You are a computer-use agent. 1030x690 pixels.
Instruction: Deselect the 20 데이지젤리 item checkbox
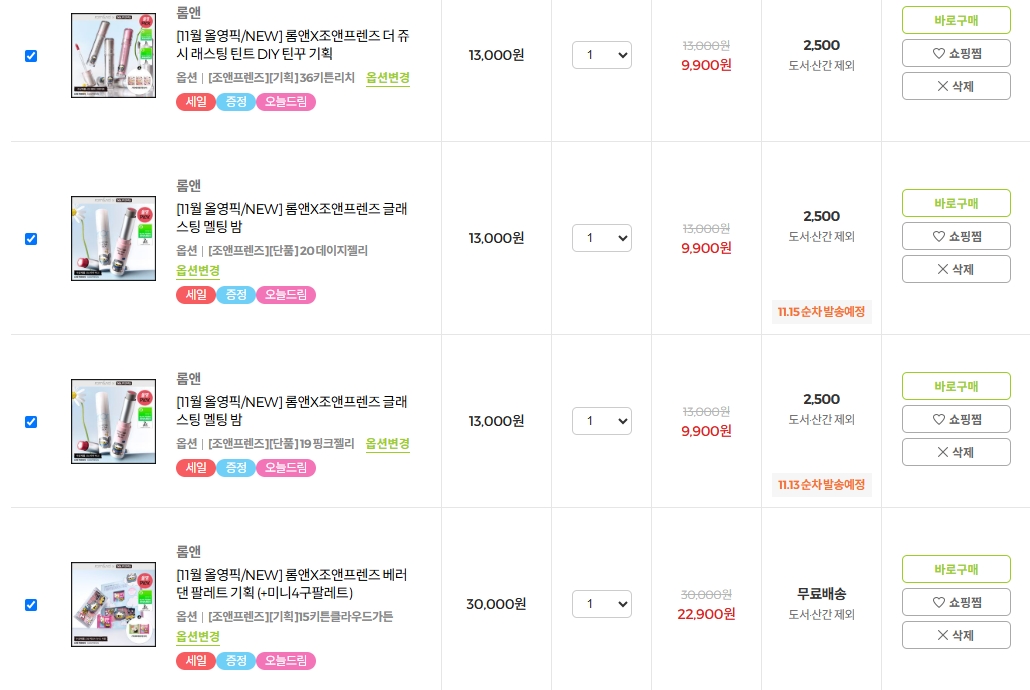[31, 239]
